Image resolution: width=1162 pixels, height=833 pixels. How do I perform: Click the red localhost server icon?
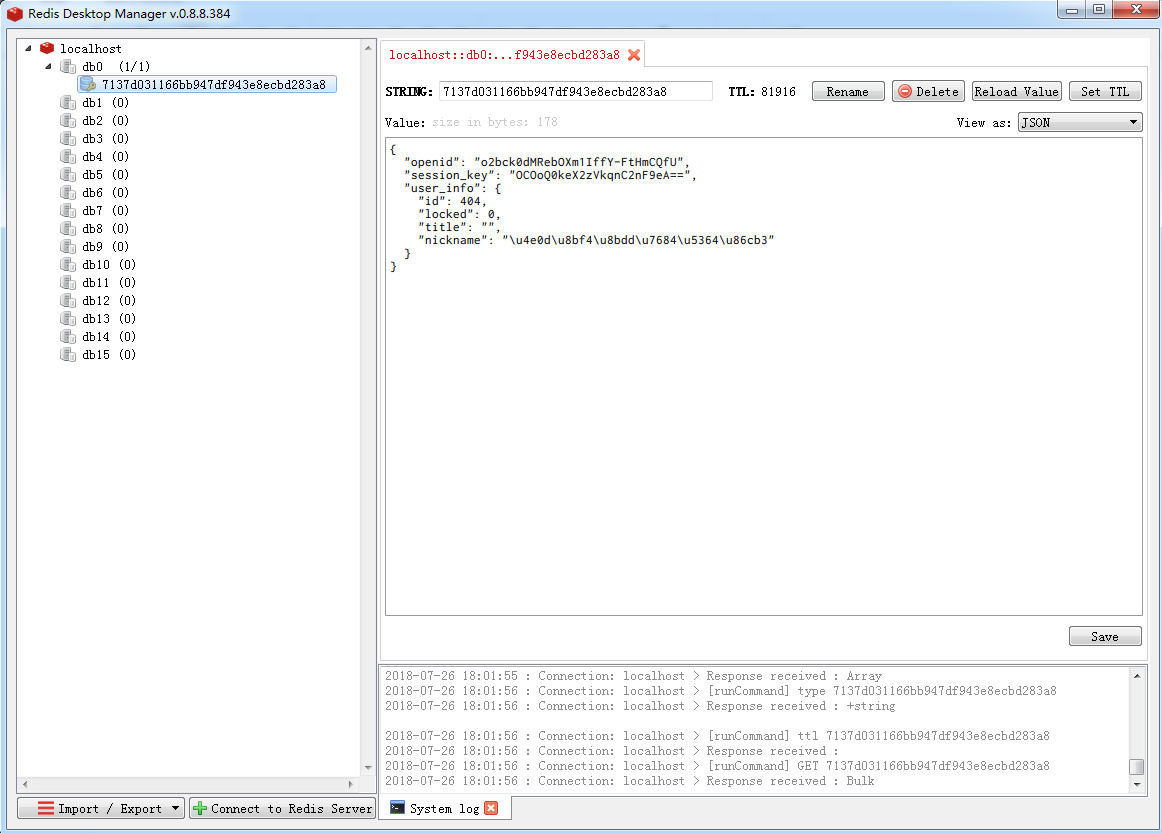coord(47,48)
